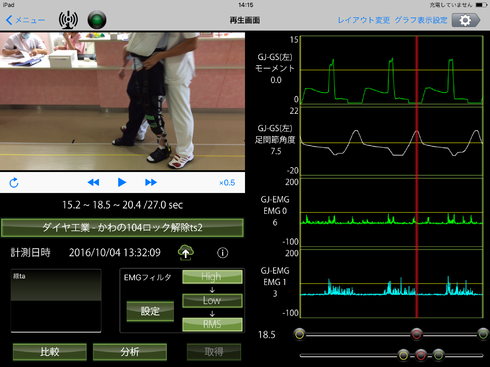
Task: Click the red current-position handle on upper slider
Action: (x=416, y=334)
